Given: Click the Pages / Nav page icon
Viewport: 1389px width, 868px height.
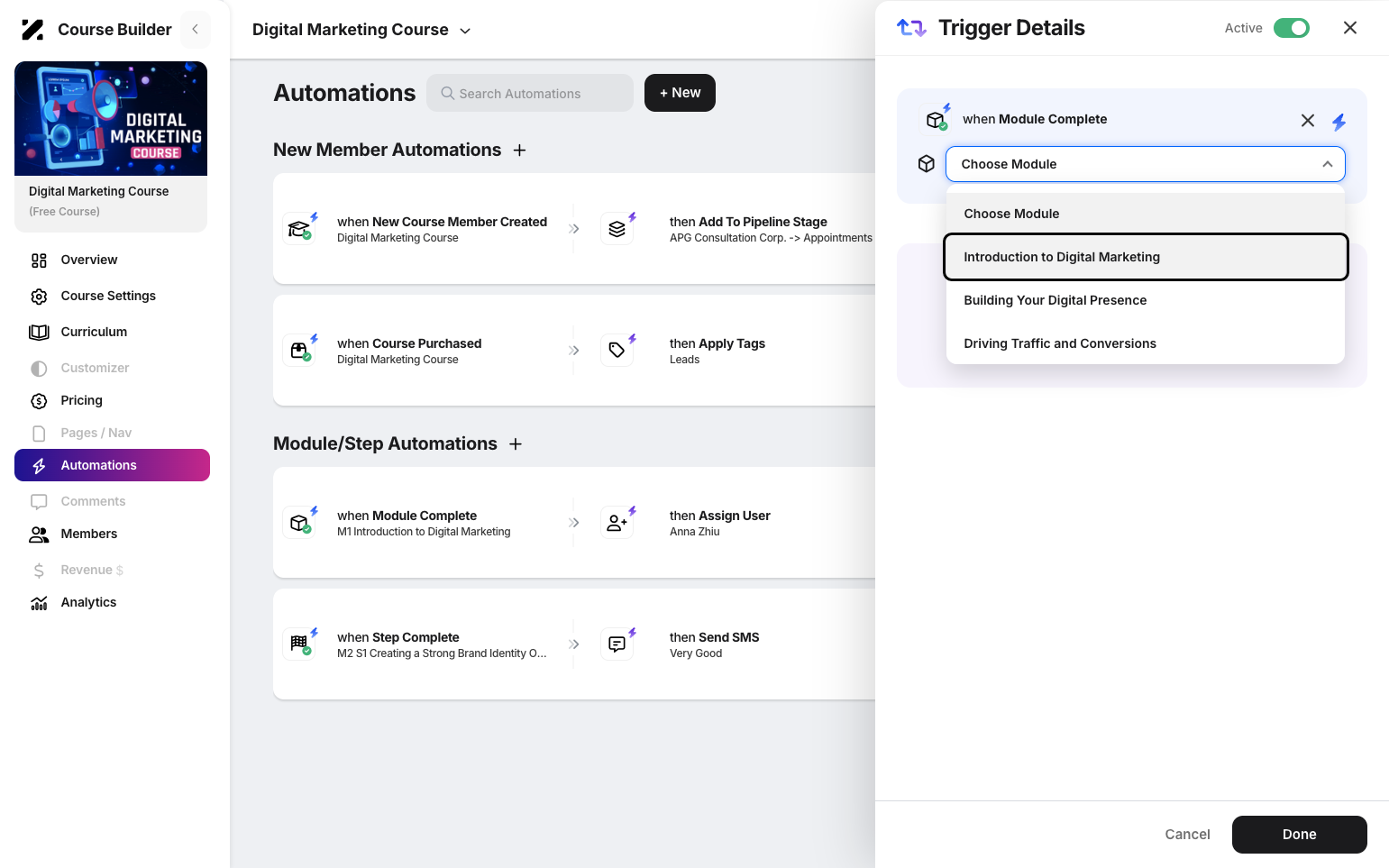Looking at the screenshot, I should click(39, 434).
